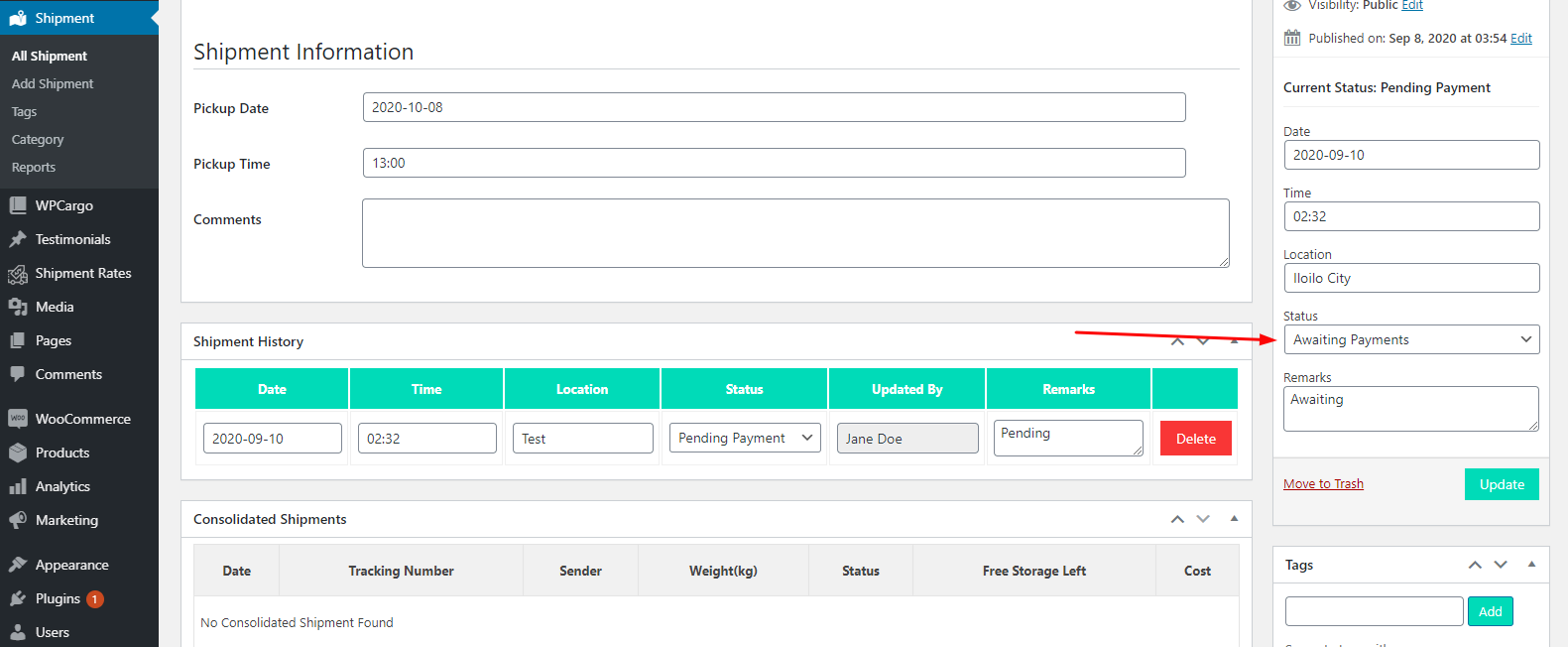Open Pending Payment dropdown in history row

coord(745,438)
